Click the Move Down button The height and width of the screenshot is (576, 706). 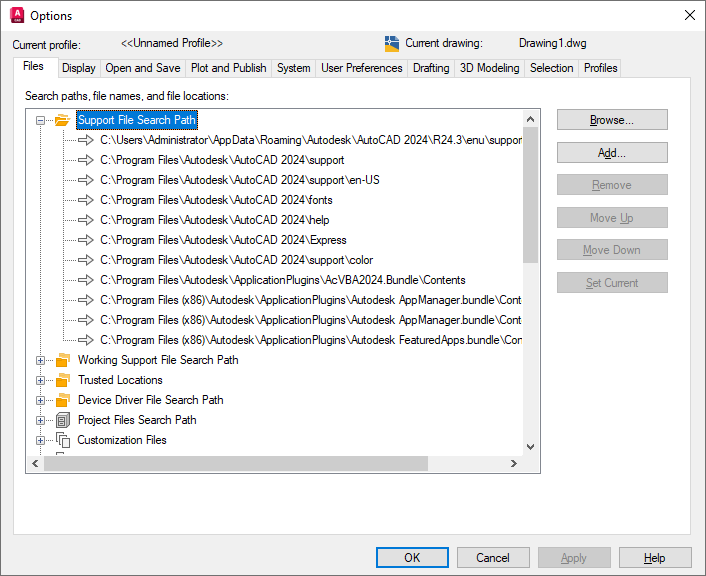[x=612, y=249]
